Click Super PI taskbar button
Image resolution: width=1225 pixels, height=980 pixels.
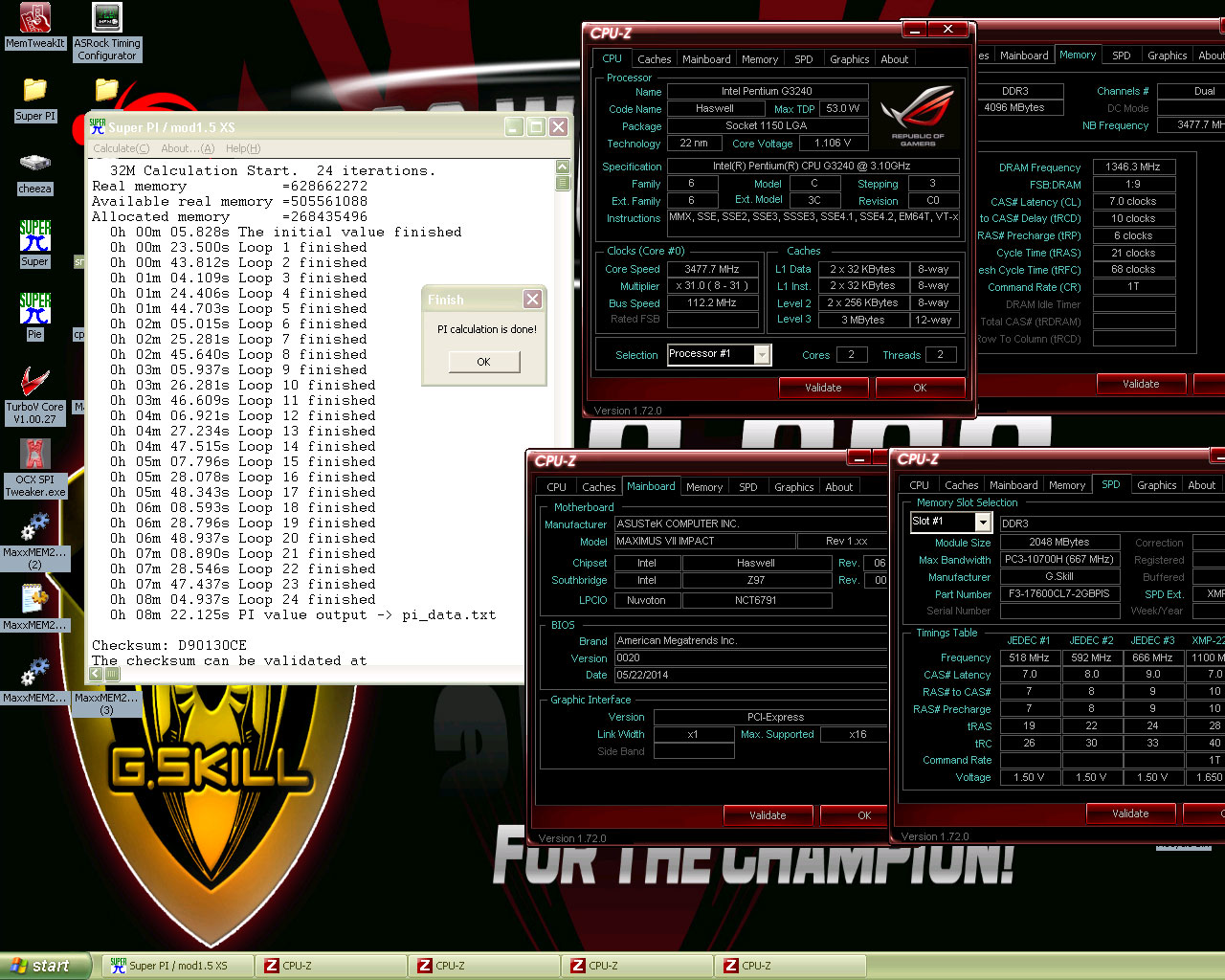(x=178, y=966)
